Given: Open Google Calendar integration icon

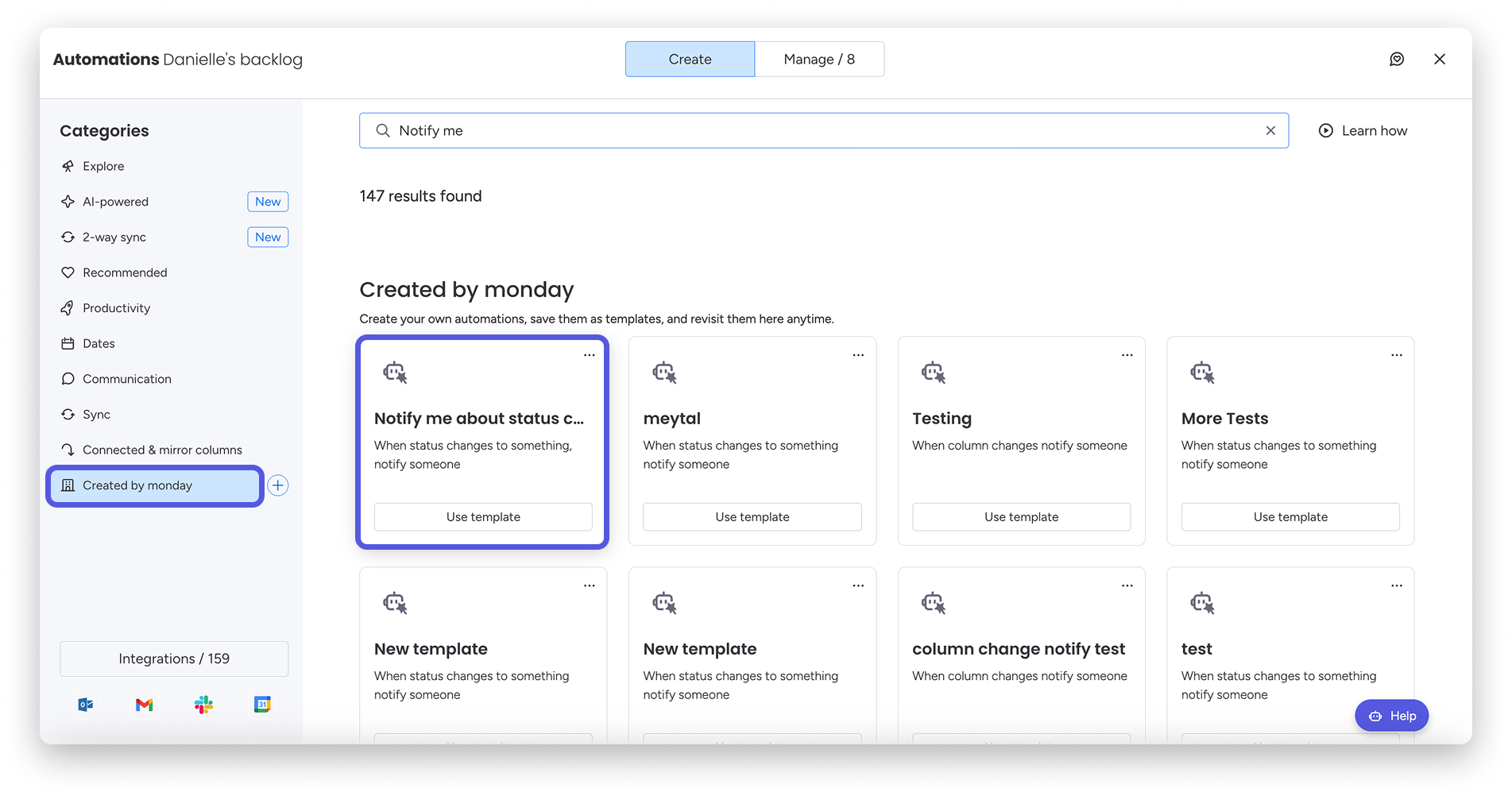Looking at the screenshot, I should pyautogui.click(x=262, y=705).
